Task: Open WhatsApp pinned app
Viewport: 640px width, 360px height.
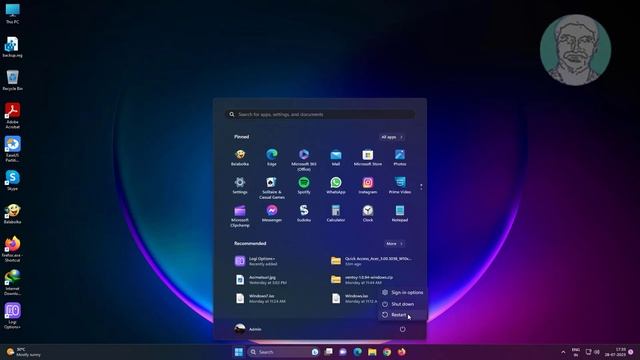Action: click(336, 186)
